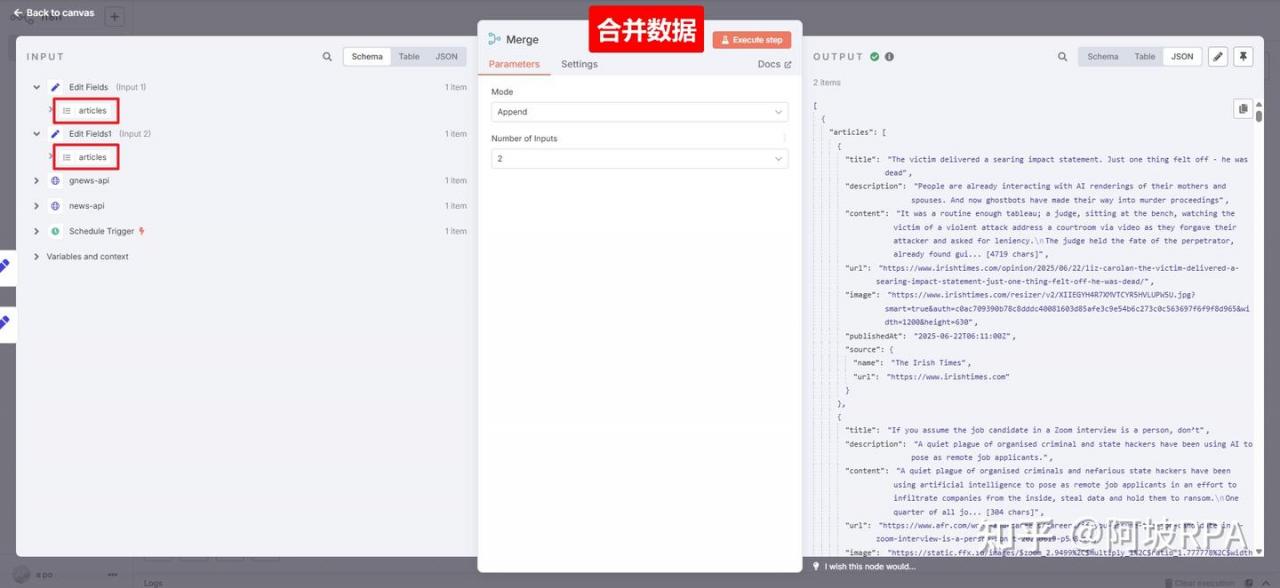Click the Schedule Trigger clock icon

(x=55, y=231)
